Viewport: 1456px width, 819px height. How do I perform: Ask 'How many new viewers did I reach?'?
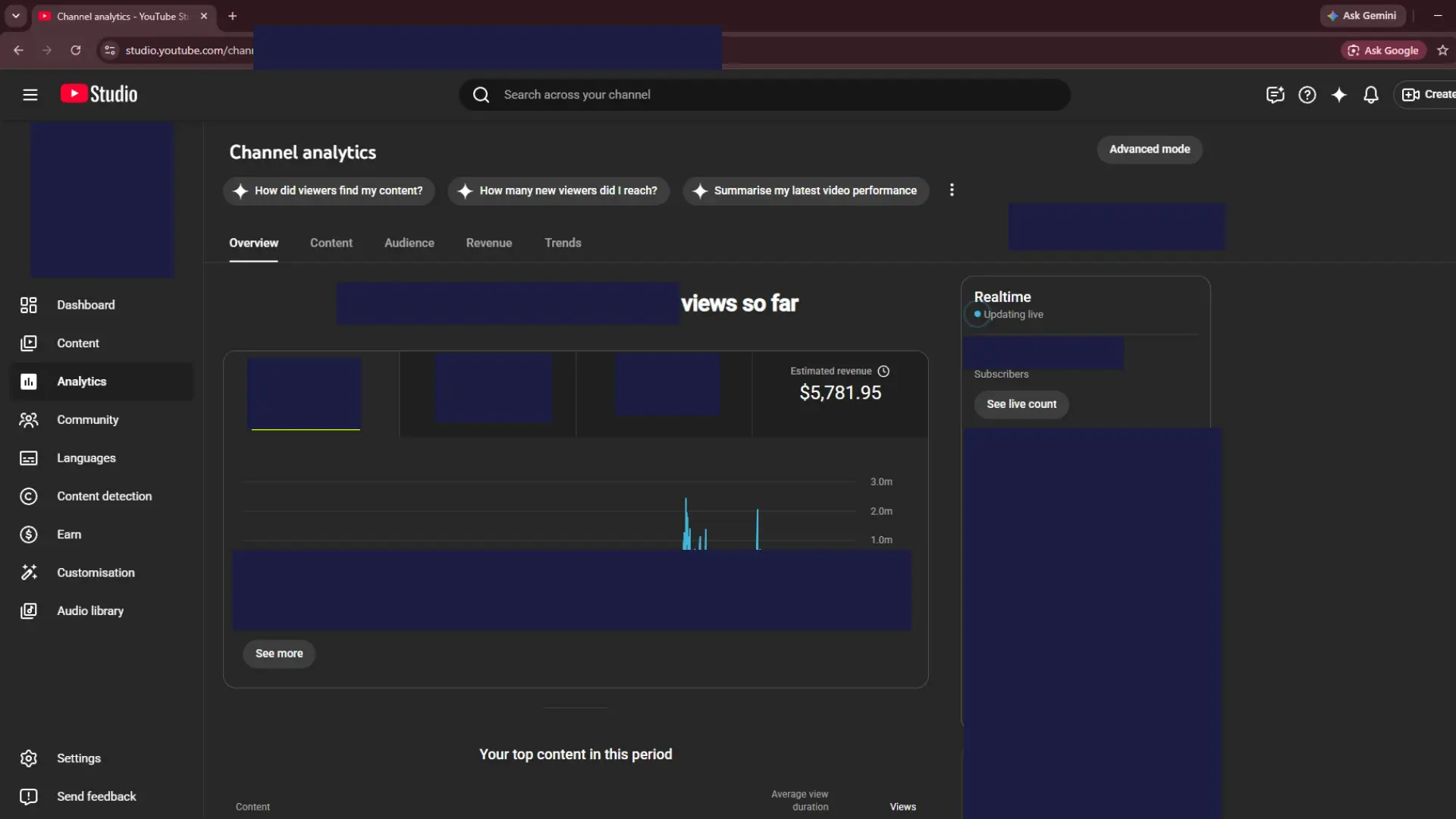559,191
